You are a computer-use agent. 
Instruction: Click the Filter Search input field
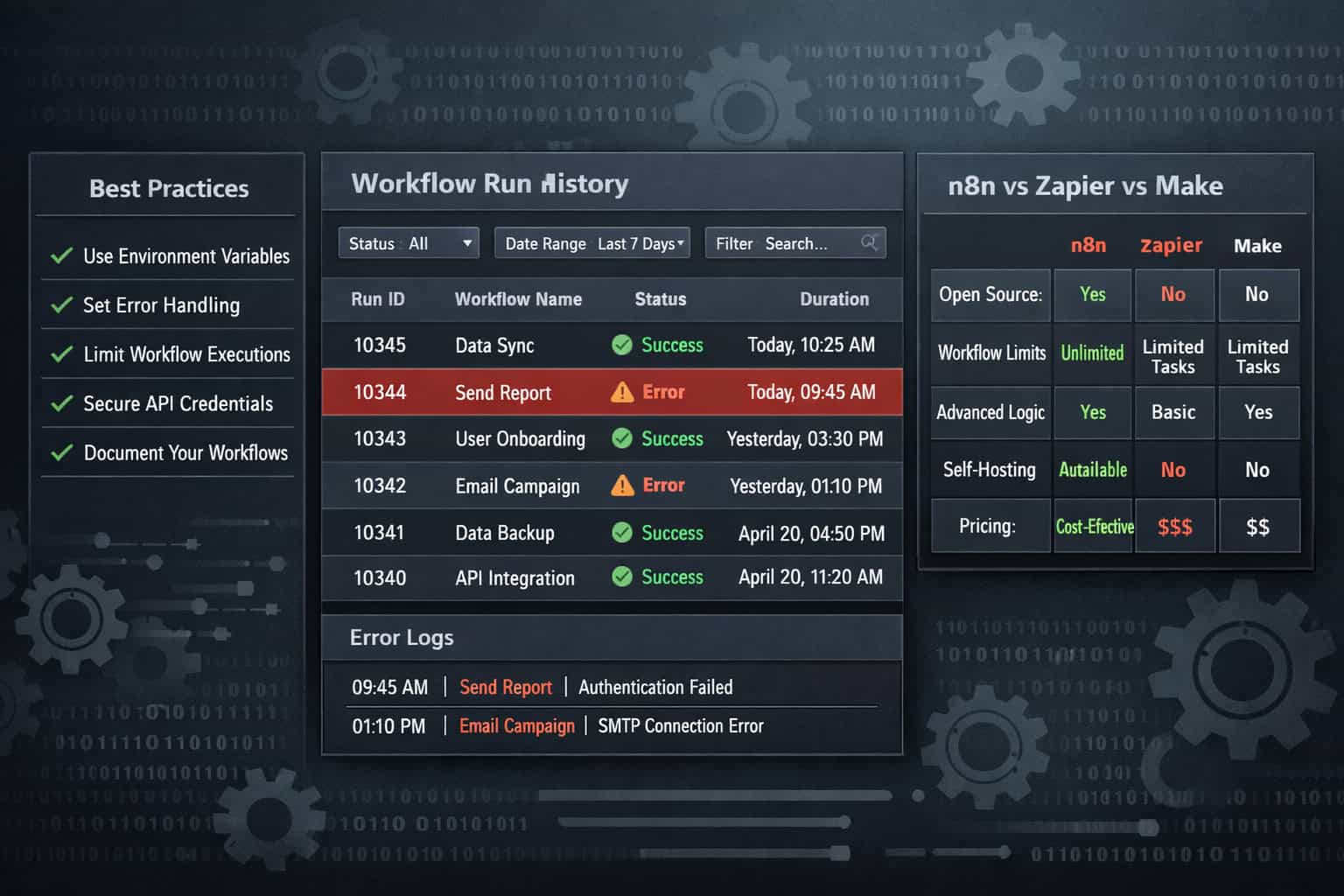(x=795, y=243)
